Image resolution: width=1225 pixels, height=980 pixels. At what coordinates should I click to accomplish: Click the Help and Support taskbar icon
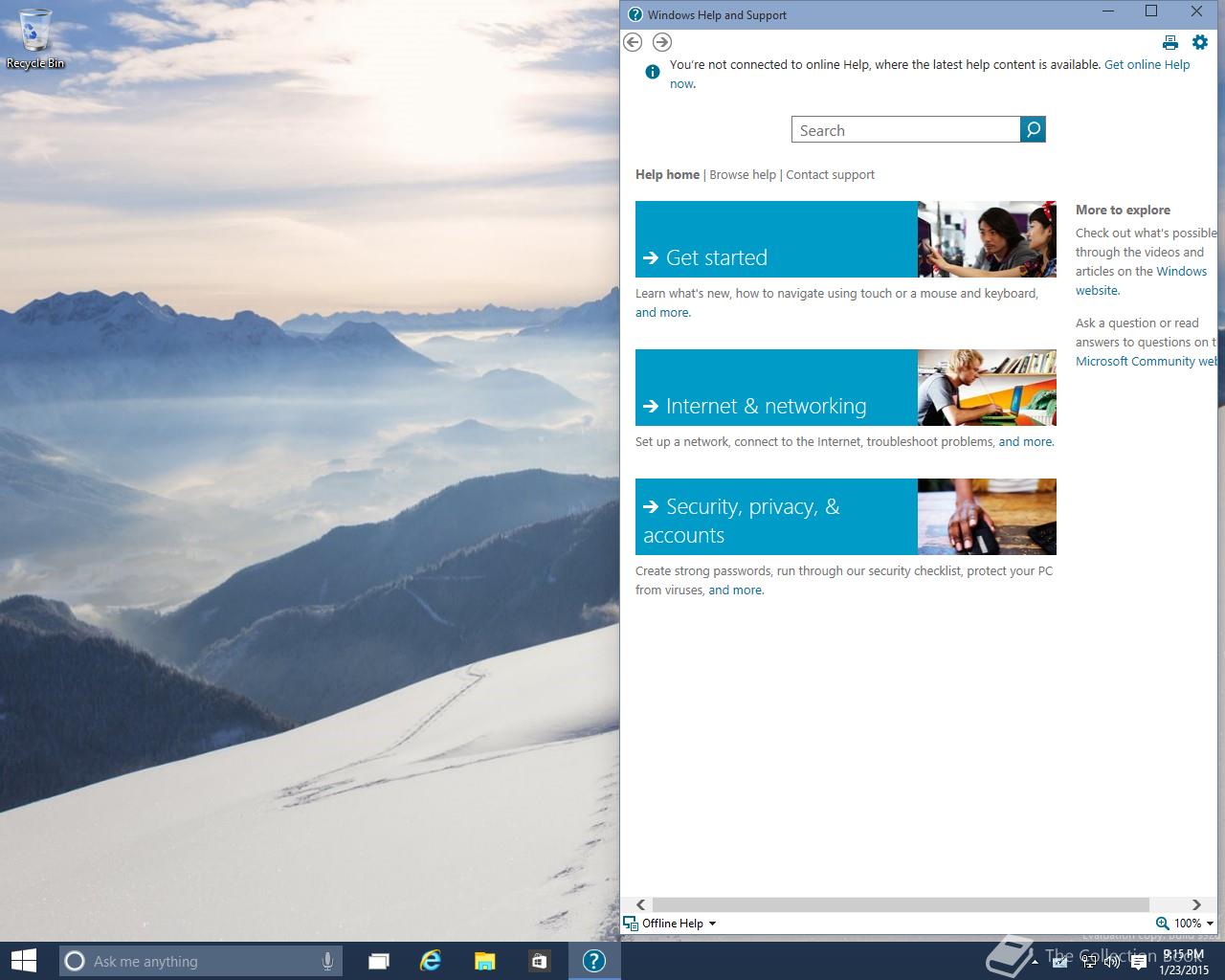(x=594, y=961)
